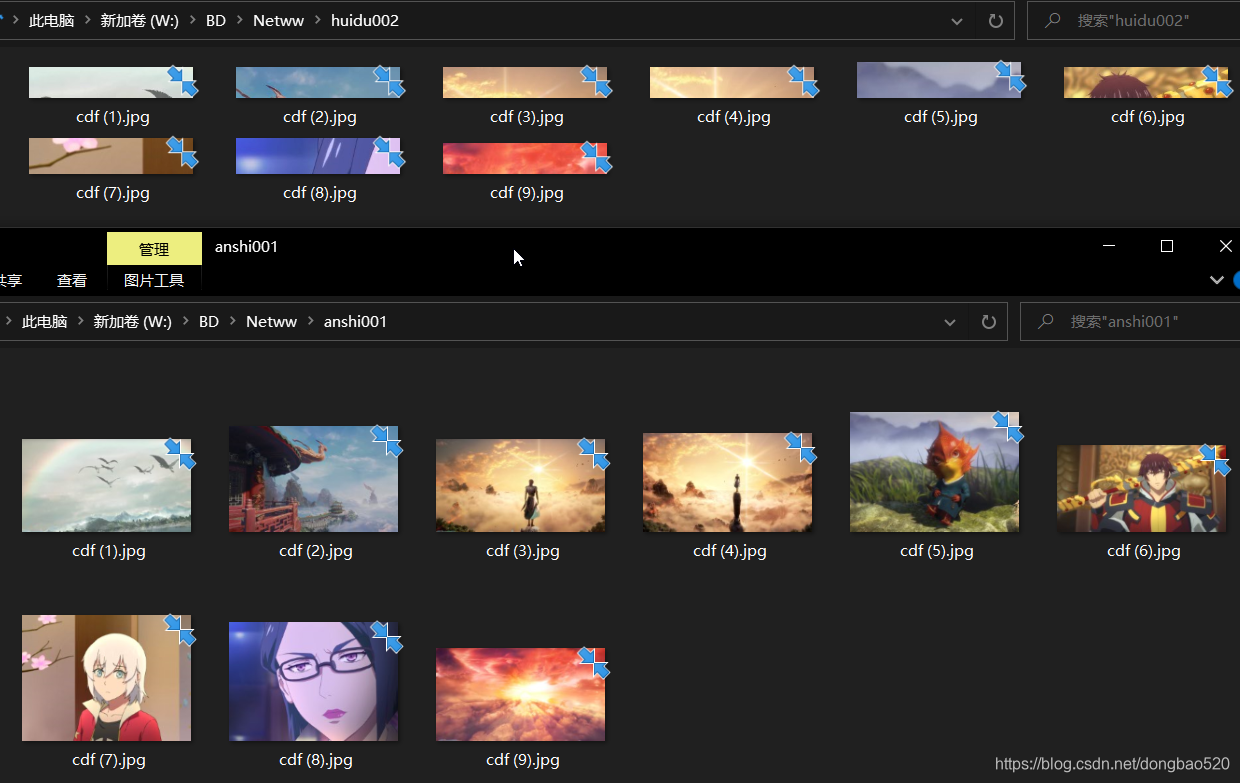Select cdf (1).jpg thumbnail in huidu002
Image resolution: width=1240 pixels, height=783 pixels.
(x=111, y=82)
